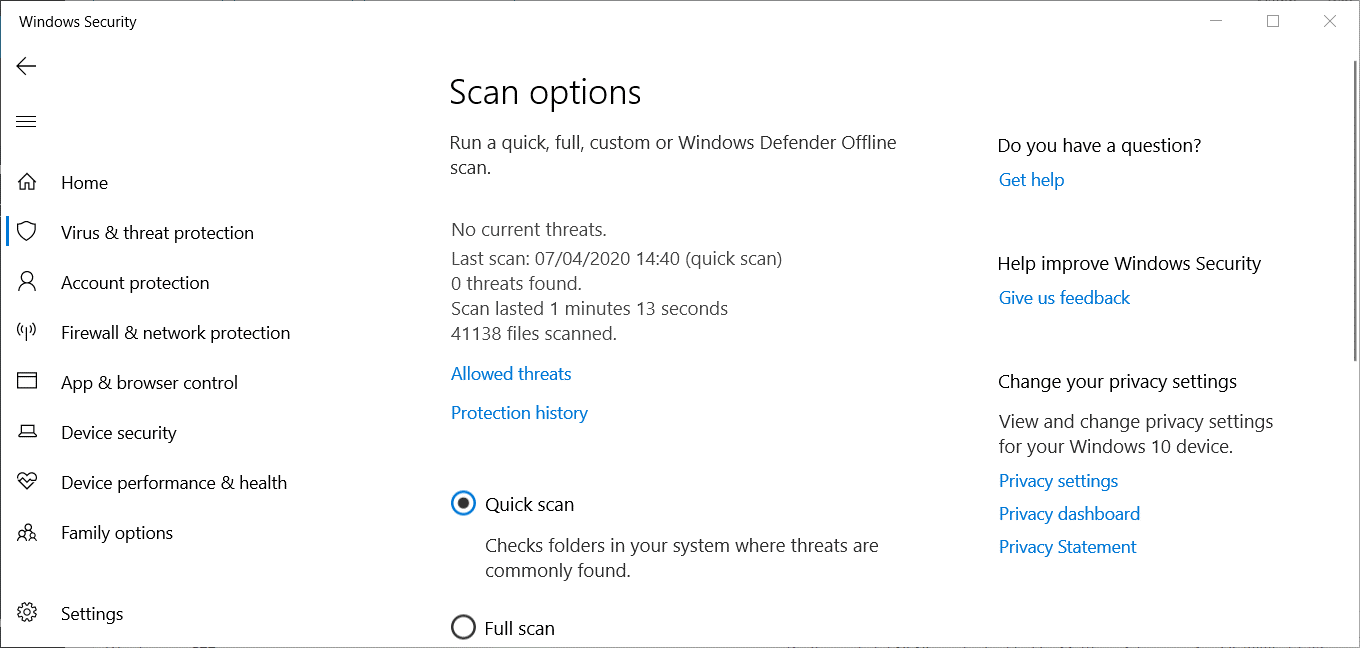The image size is (1360, 648).
Task: Click the 'No current threats.' text
Action: (x=529, y=229)
